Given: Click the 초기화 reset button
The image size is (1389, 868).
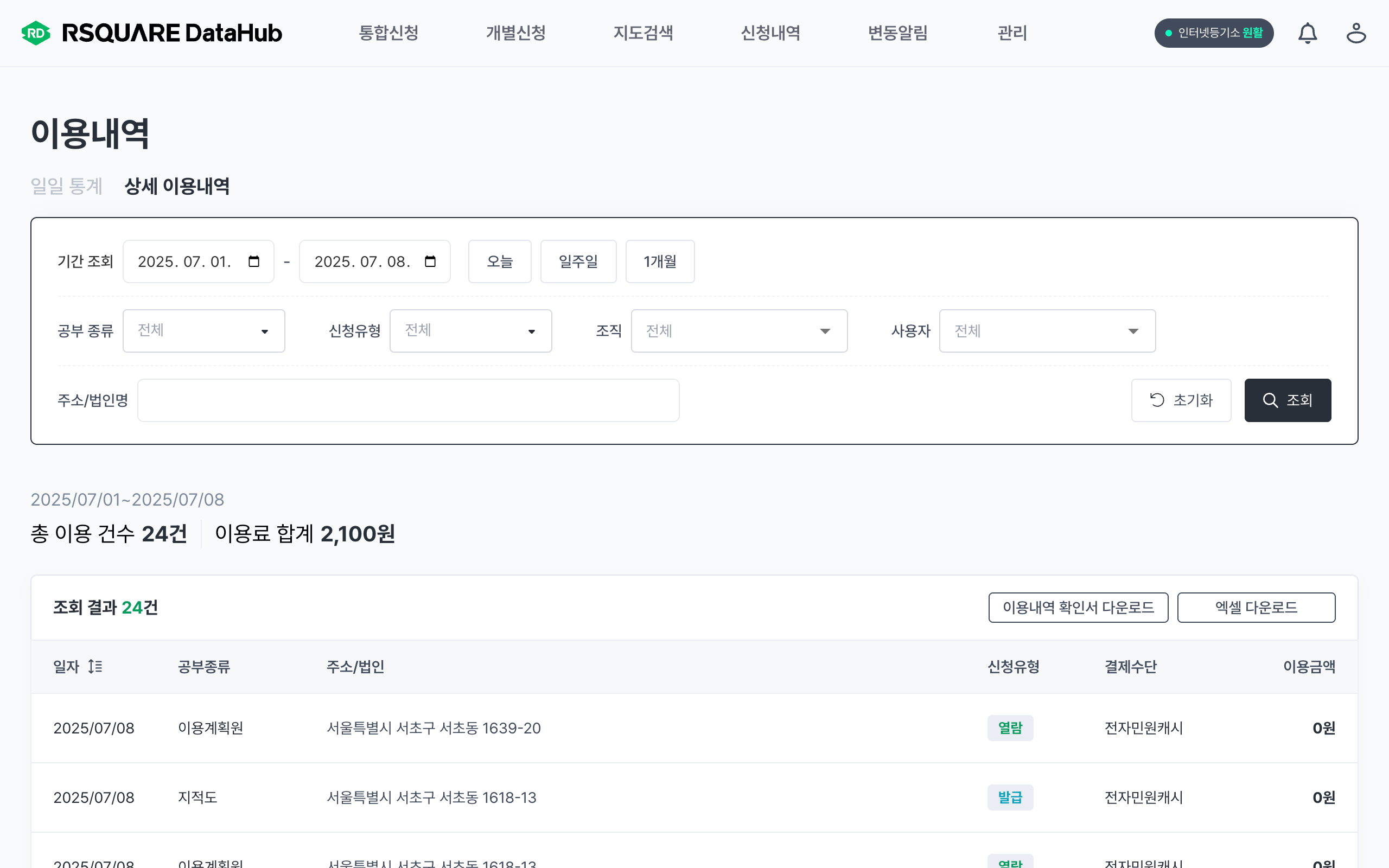Looking at the screenshot, I should point(1181,400).
